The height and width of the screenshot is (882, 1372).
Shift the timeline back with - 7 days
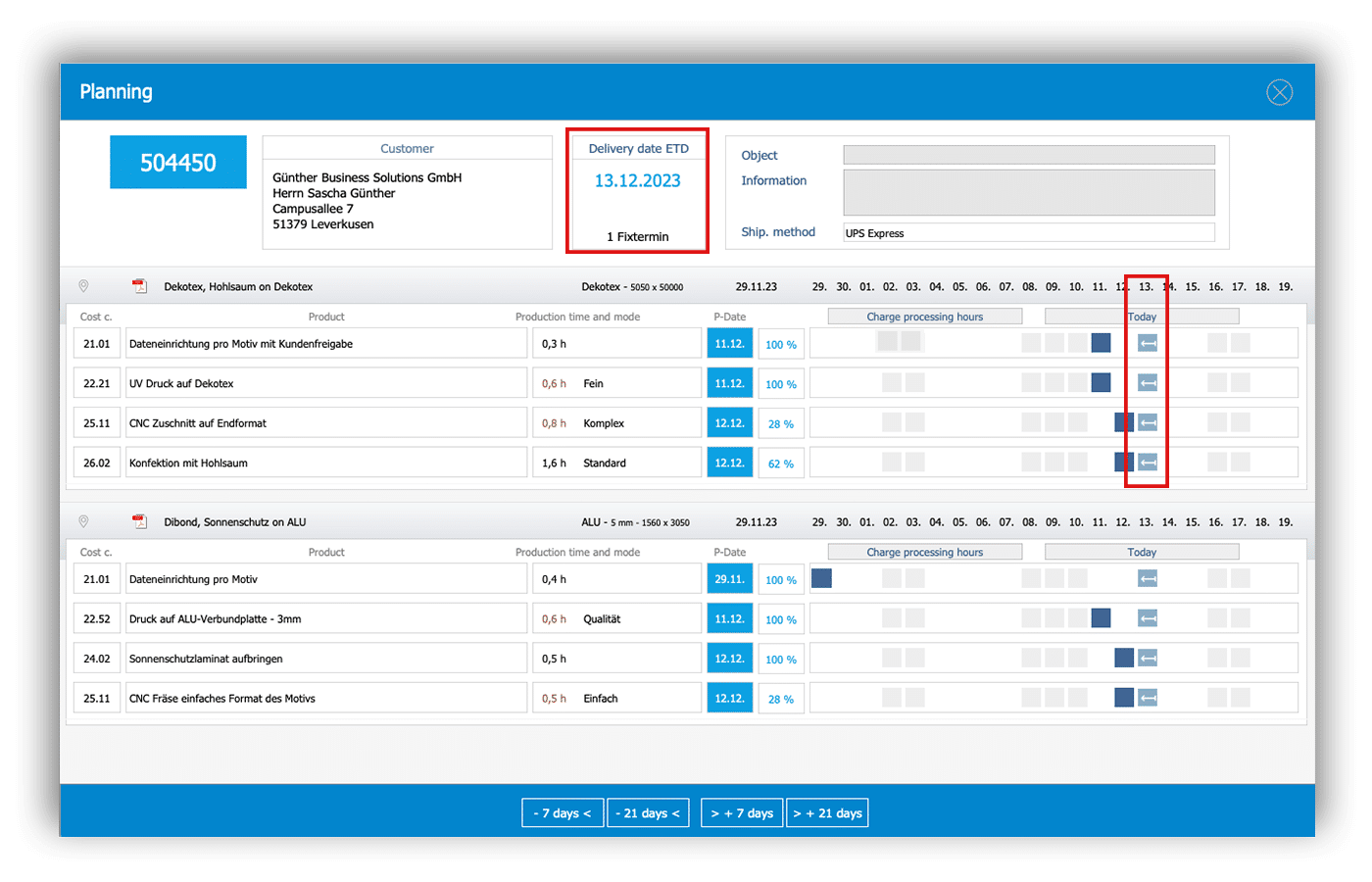563,813
